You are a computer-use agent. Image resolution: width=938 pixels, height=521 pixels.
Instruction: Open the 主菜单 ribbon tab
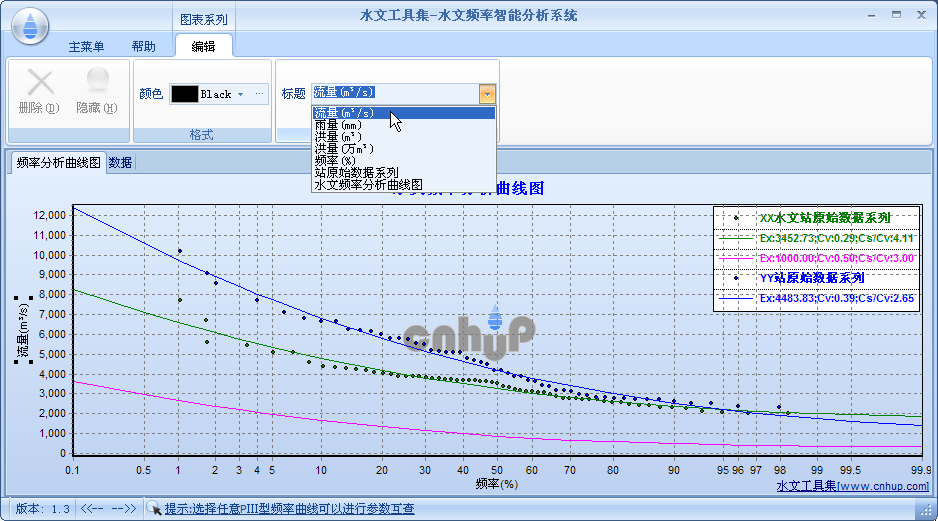88,46
